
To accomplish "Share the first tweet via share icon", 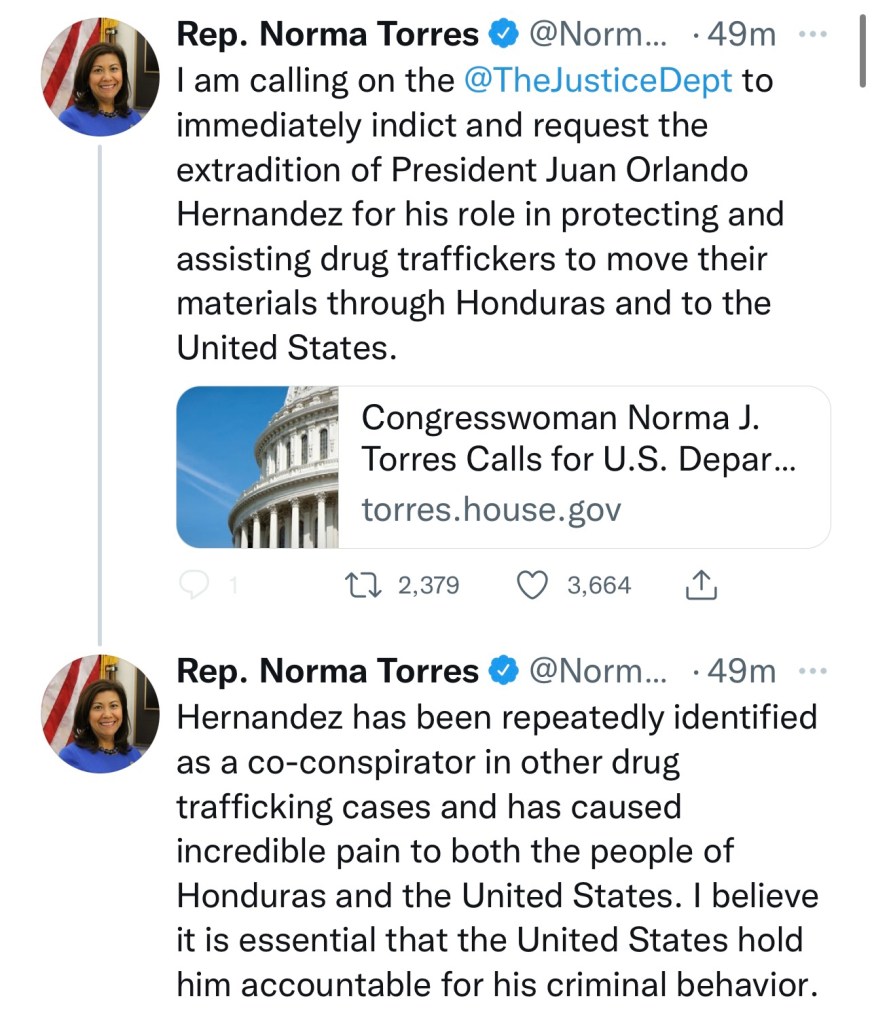I will click(701, 585).
